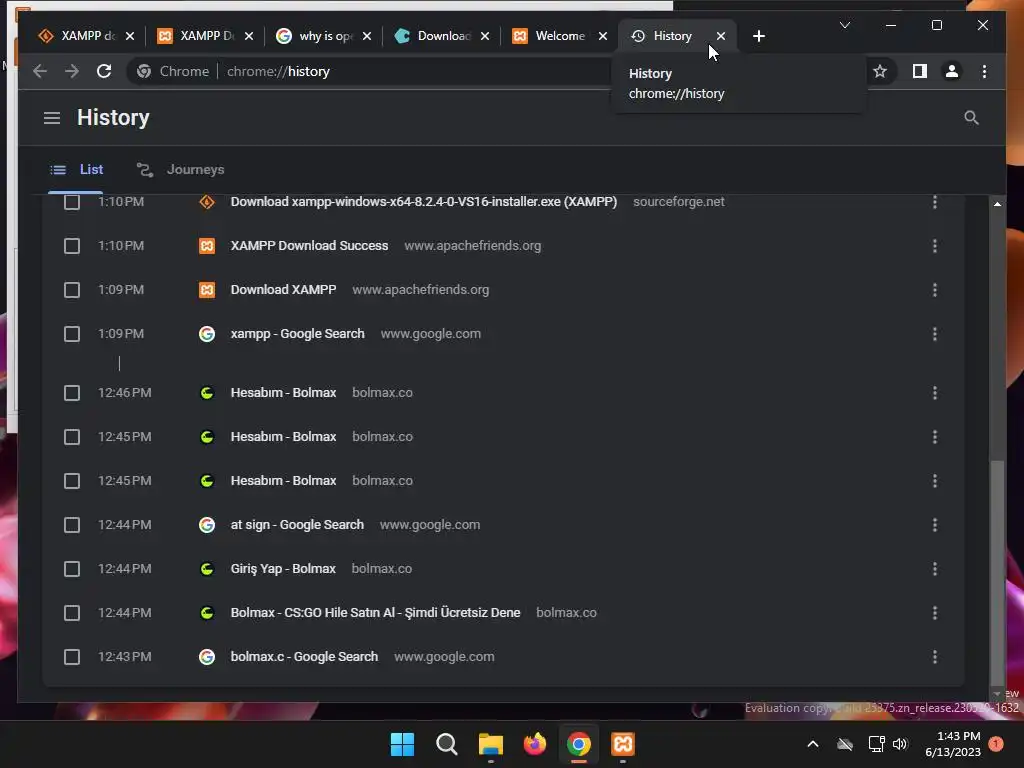The image size is (1024, 768).
Task: Open the notification badge in the tray
Action: tap(996, 744)
